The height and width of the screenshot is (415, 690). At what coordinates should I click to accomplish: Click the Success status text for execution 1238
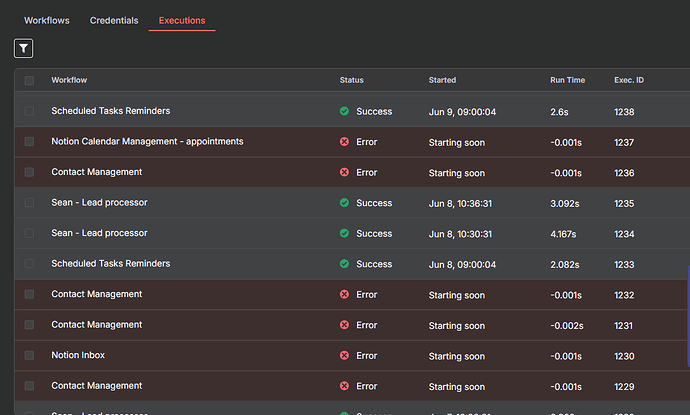(x=374, y=112)
